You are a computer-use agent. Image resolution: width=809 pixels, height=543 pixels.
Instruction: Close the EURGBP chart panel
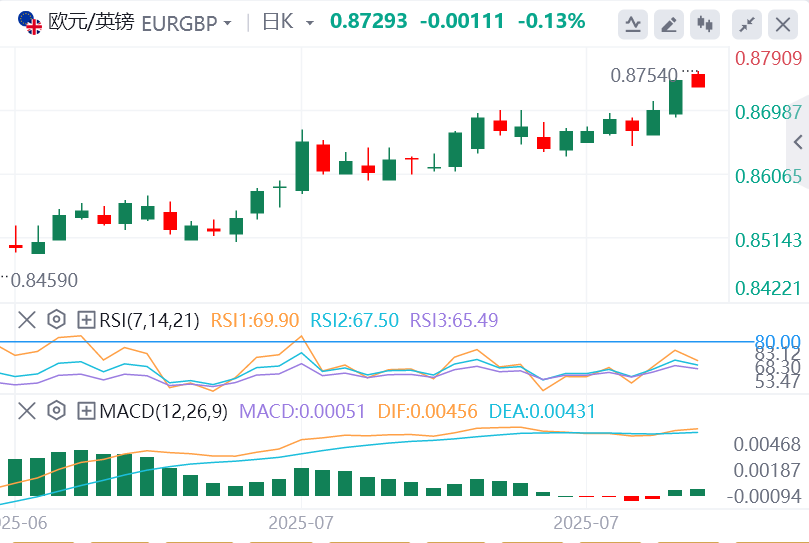pyautogui.click(x=783, y=24)
